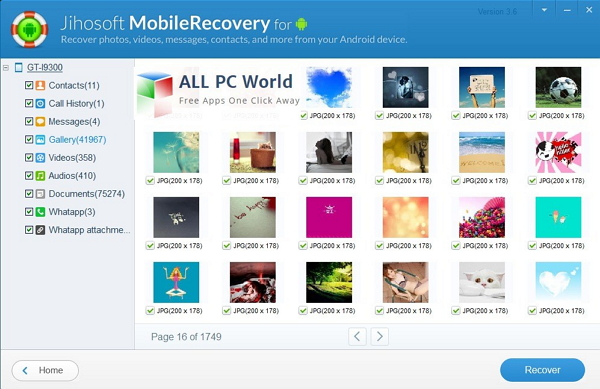Click the Call History clock icon
This screenshot has height=389, width=600.
[40, 103]
